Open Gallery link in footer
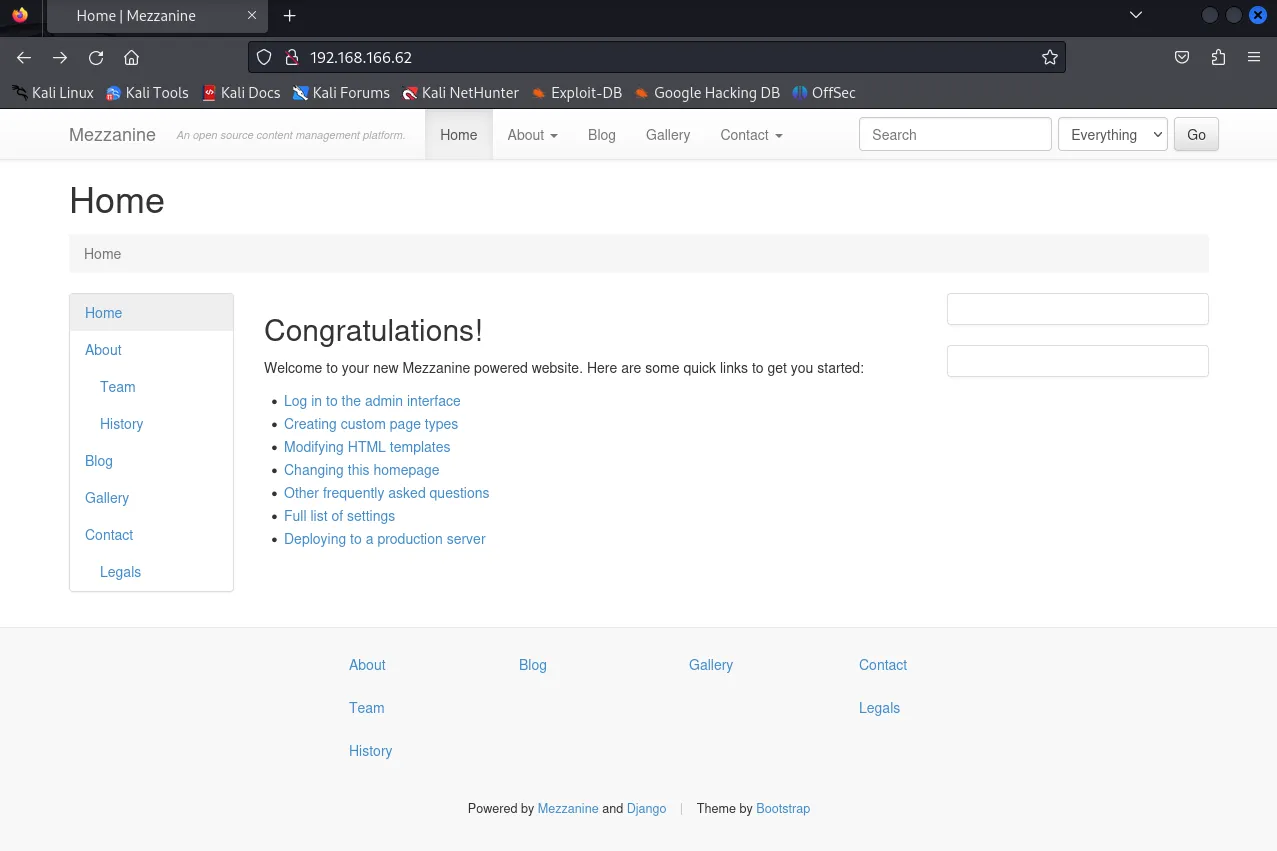Screen dimensions: 1277x851 [x=711, y=665]
